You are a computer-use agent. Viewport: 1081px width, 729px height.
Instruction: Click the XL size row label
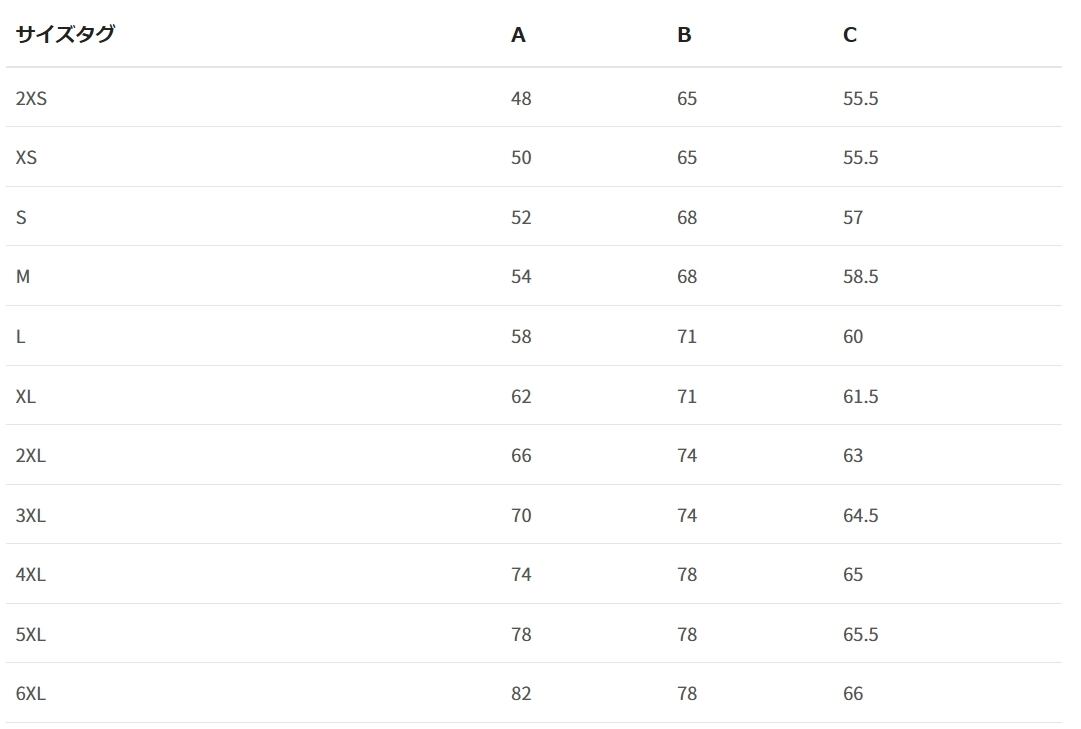(x=26, y=397)
